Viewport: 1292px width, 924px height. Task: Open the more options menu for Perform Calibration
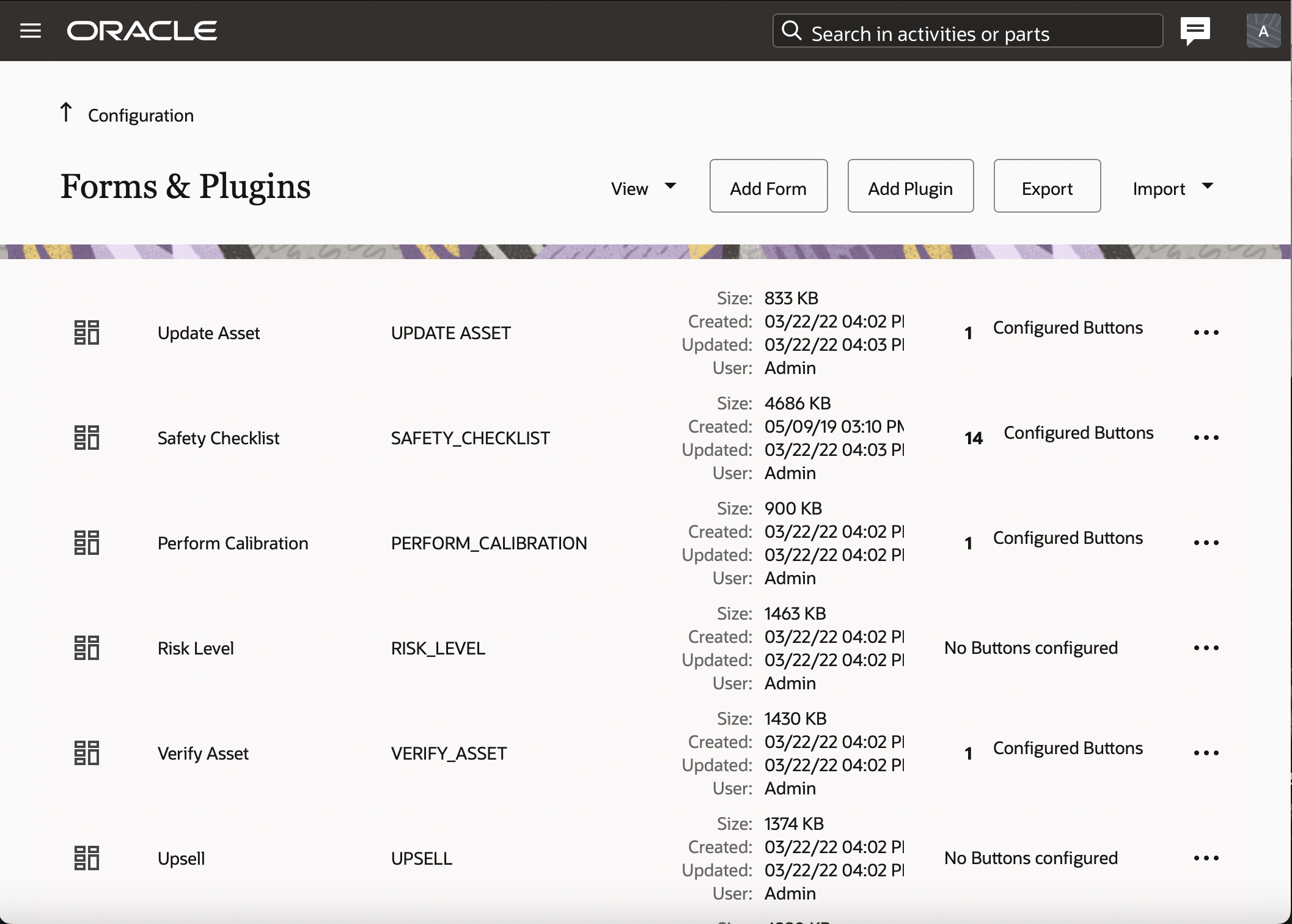(1206, 543)
